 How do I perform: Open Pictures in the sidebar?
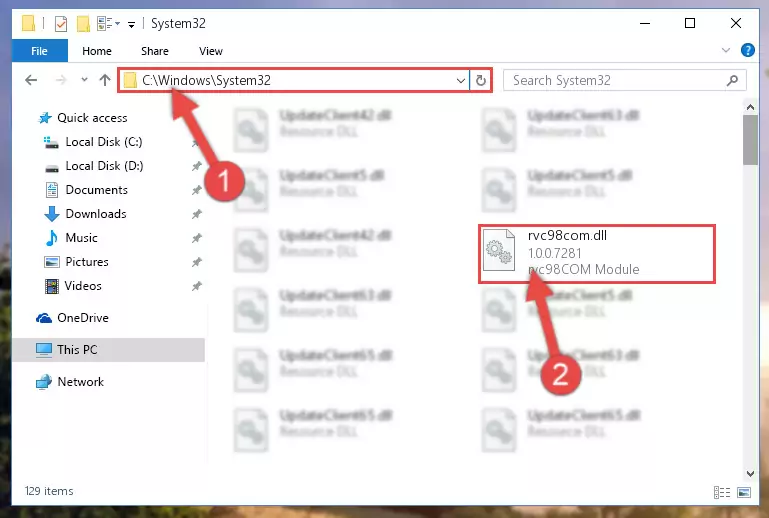[87, 262]
